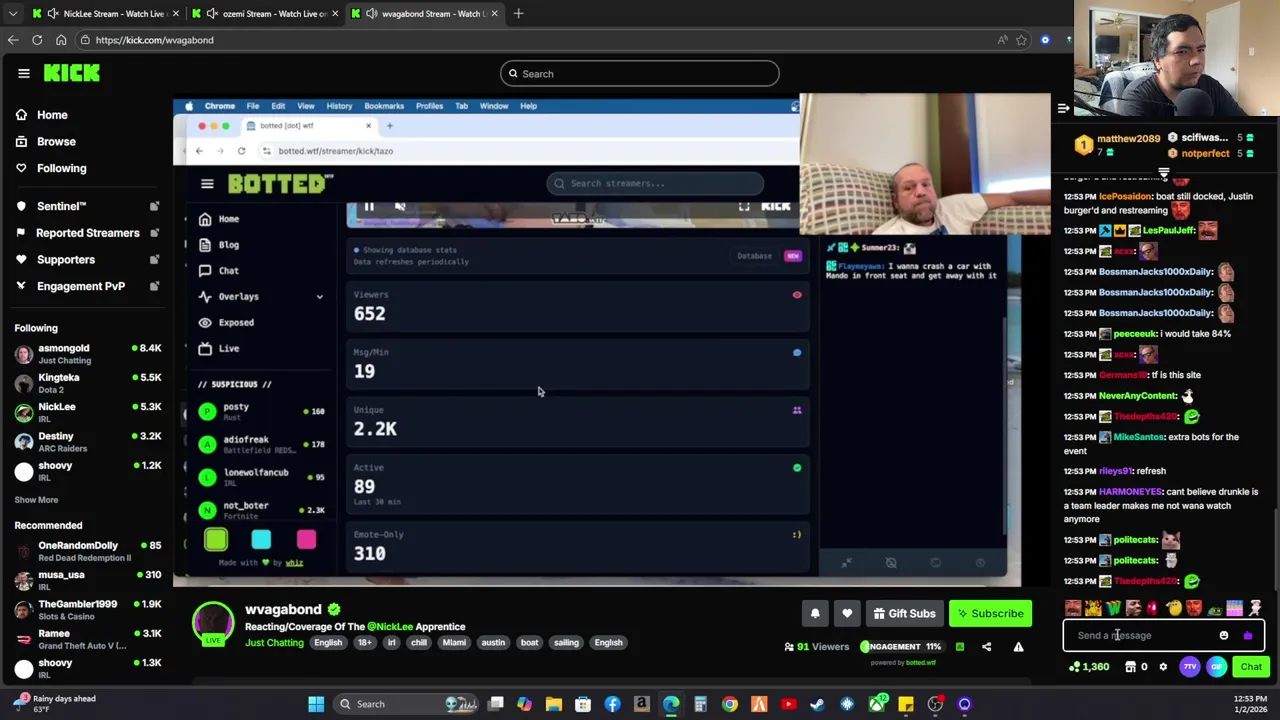This screenshot has height=720, width=1280.
Task: Select the Miami stream tag
Action: click(454, 643)
